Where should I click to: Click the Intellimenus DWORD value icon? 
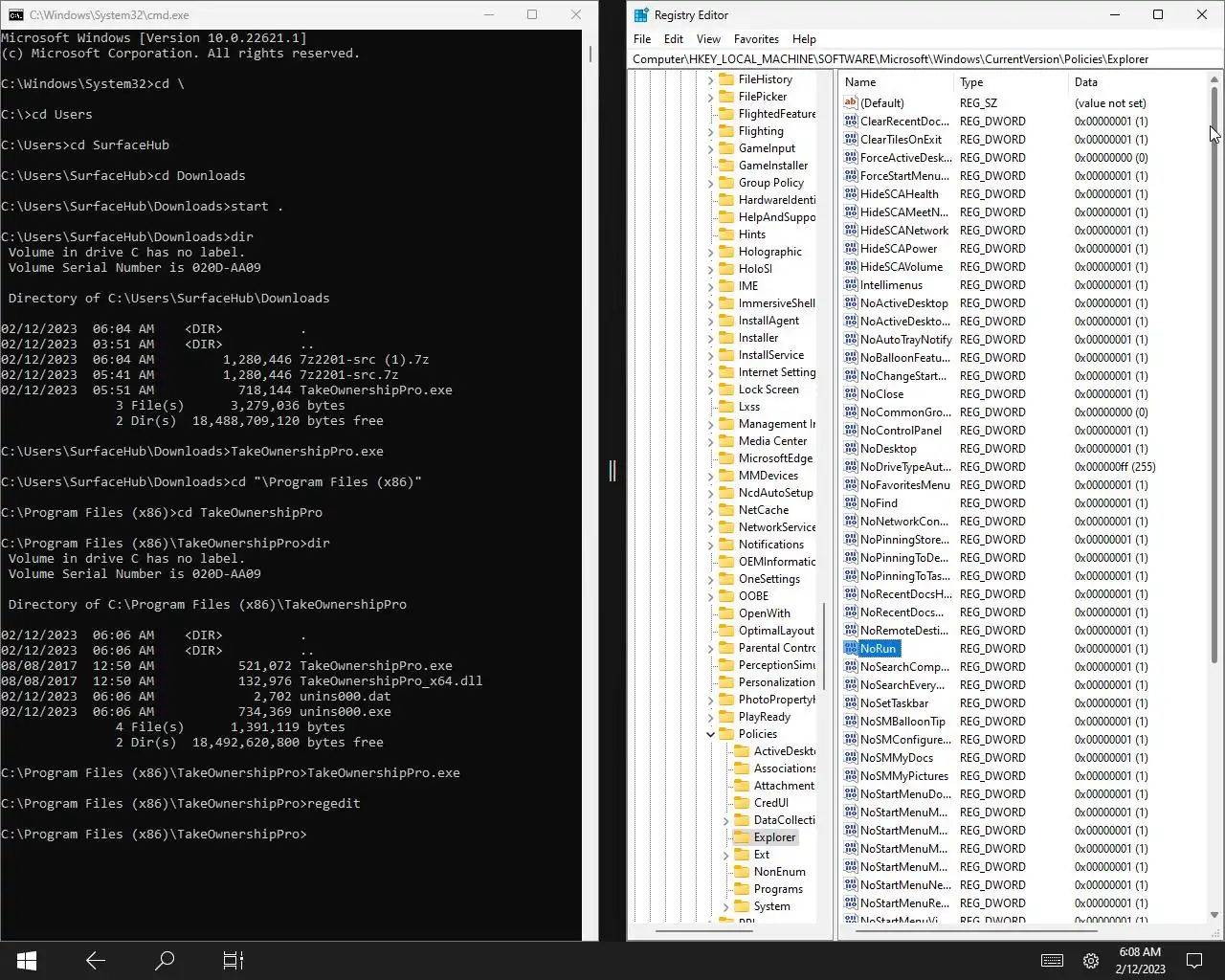click(851, 284)
